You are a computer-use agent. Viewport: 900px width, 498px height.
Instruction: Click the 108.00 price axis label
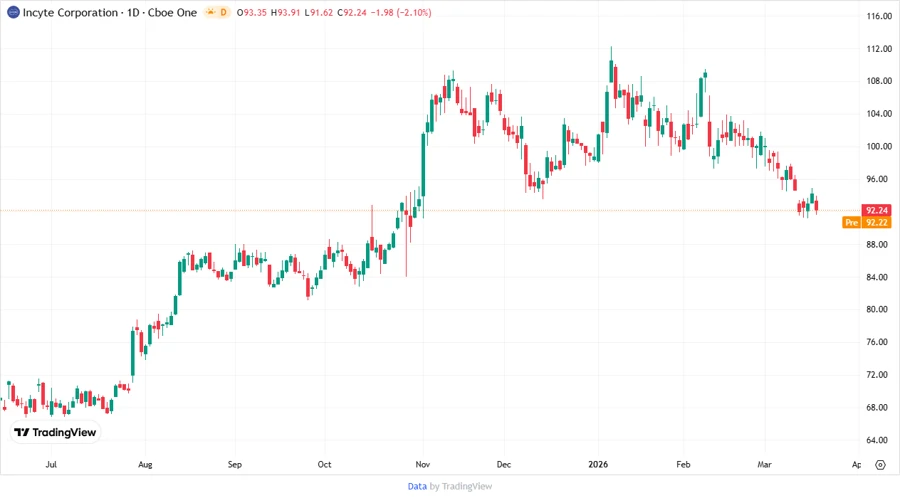879,81
